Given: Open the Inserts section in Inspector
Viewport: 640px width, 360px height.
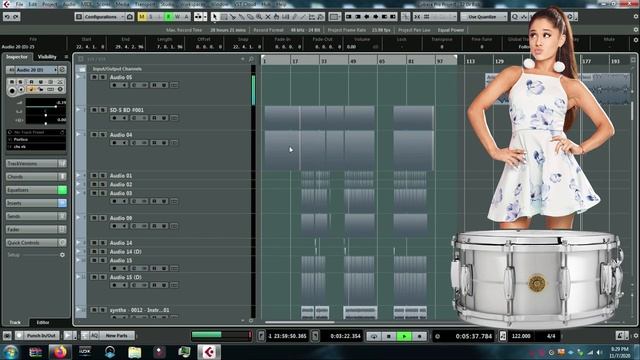Looking at the screenshot, I should click(32, 203).
